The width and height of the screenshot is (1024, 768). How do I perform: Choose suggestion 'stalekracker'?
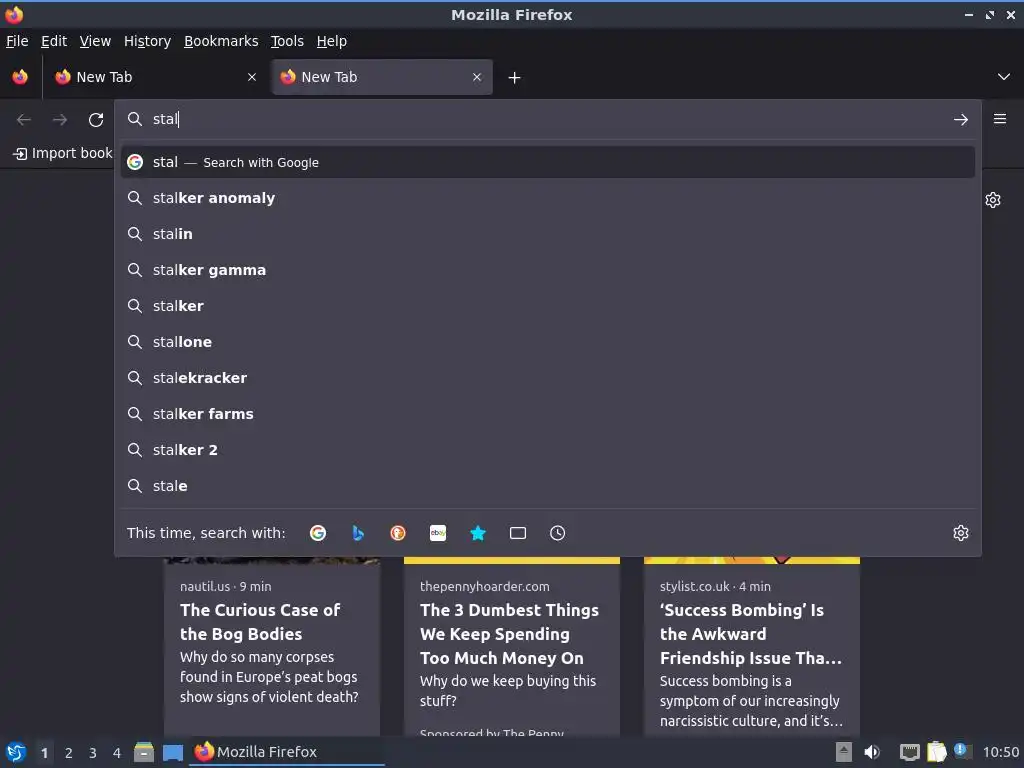548,377
